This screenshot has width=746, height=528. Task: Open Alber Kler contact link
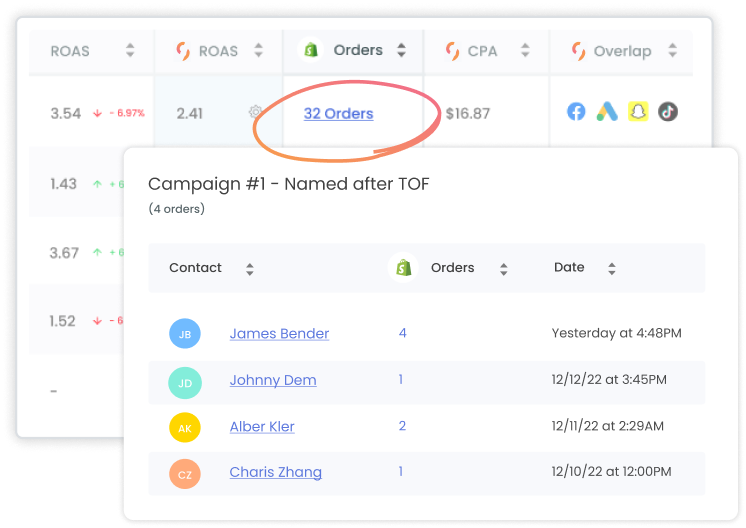(262, 427)
